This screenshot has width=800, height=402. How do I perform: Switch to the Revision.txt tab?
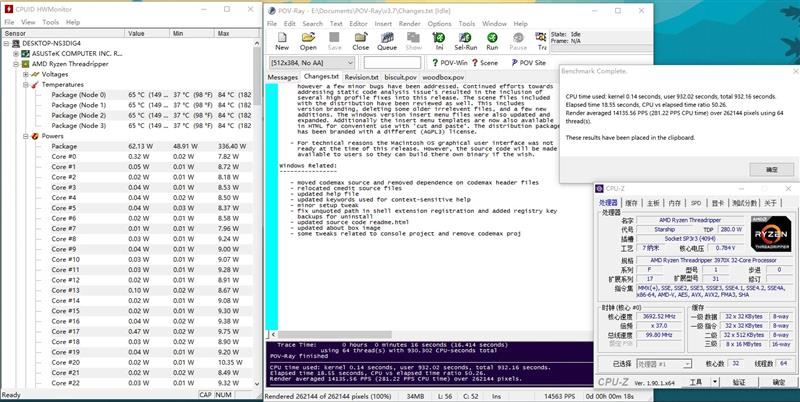click(x=361, y=77)
